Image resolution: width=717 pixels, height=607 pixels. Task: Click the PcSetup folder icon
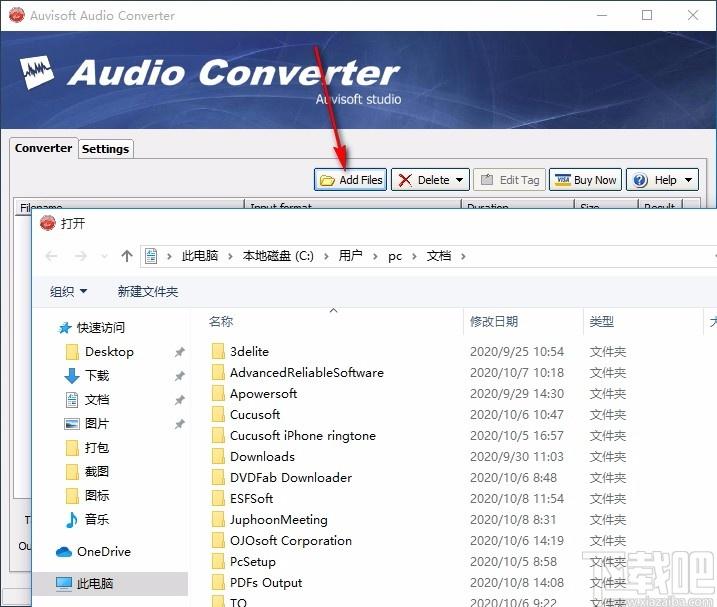219,561
